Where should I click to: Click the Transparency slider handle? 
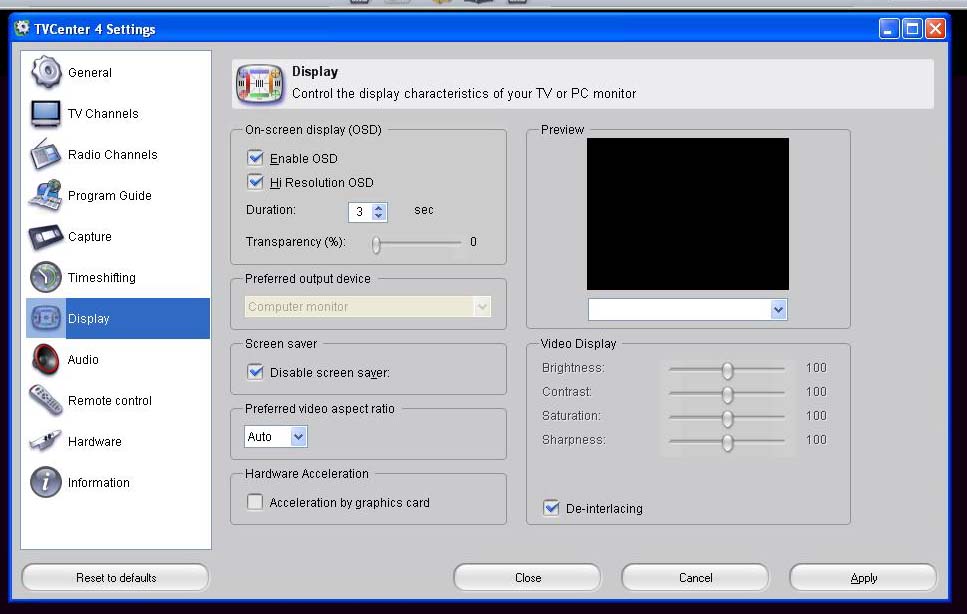tap(376, 245)
